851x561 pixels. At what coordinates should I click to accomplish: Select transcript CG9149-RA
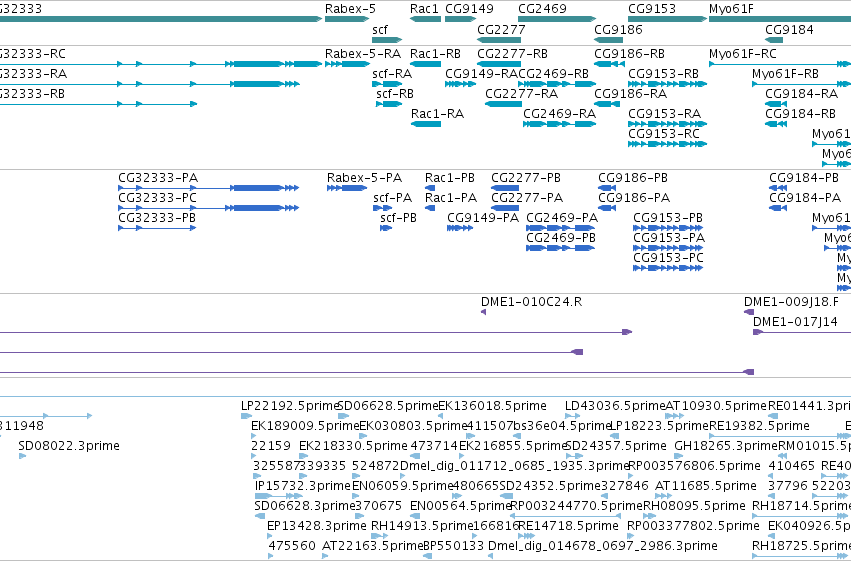coord(460,84)
